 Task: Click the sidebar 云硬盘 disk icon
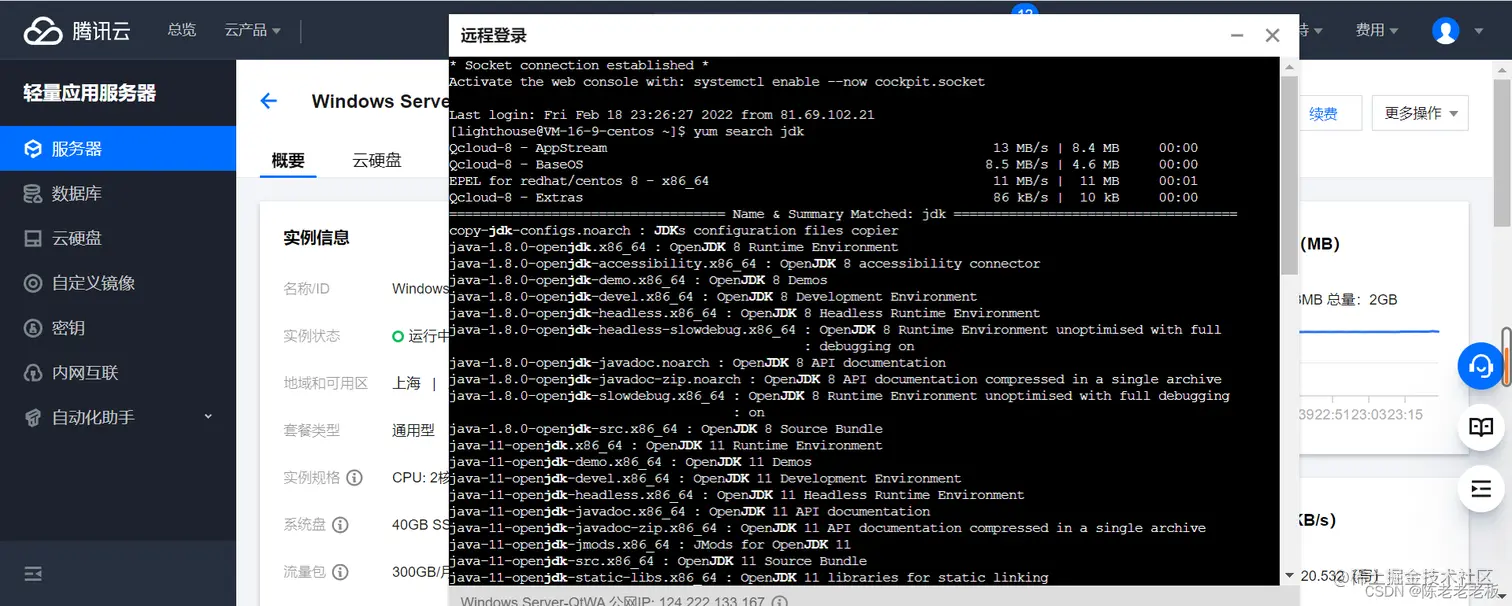coord(33,239)
